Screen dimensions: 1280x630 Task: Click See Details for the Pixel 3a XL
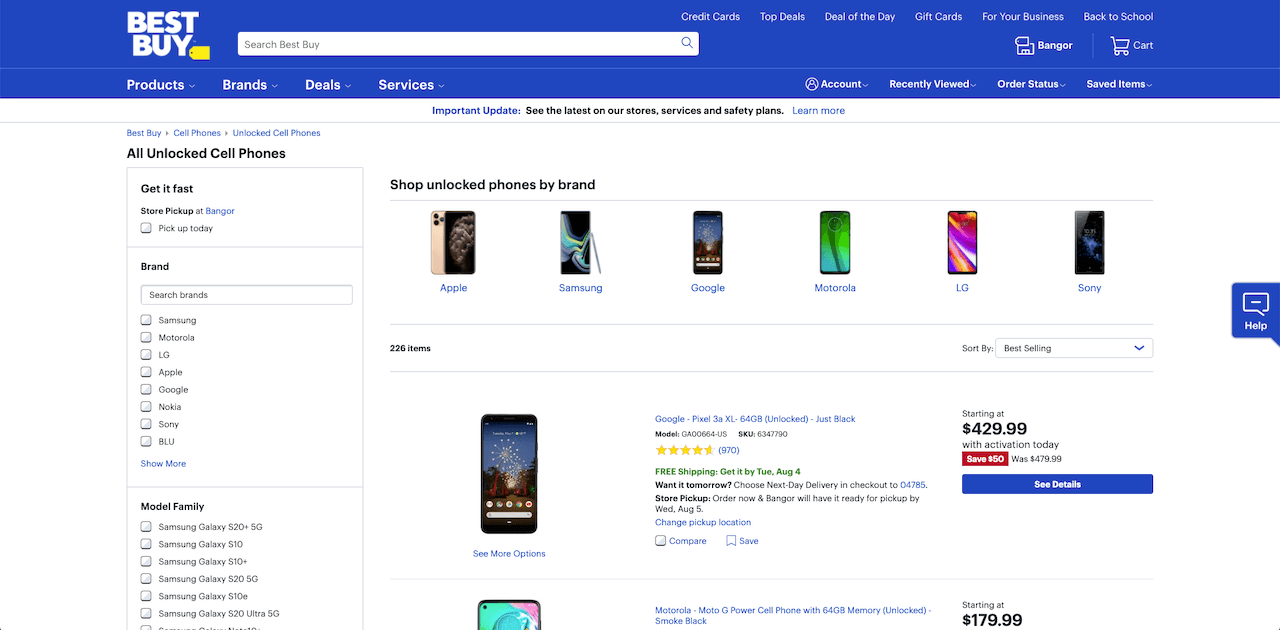[1057, 483]
